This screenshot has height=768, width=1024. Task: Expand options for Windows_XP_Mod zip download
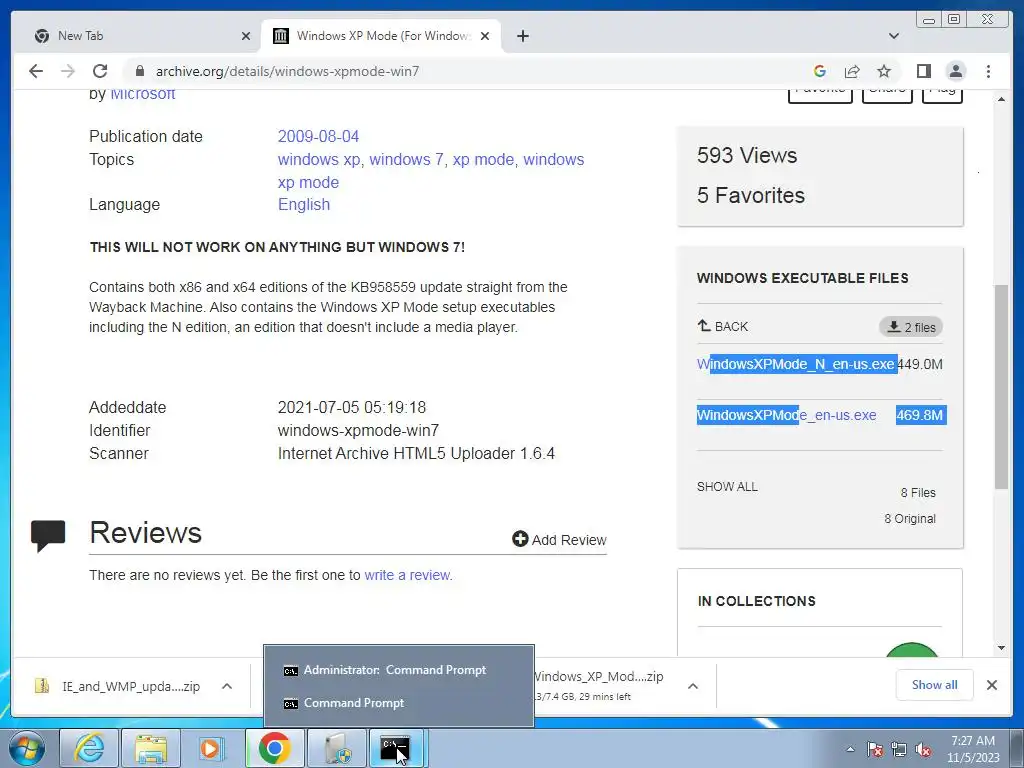click(693, 686)
